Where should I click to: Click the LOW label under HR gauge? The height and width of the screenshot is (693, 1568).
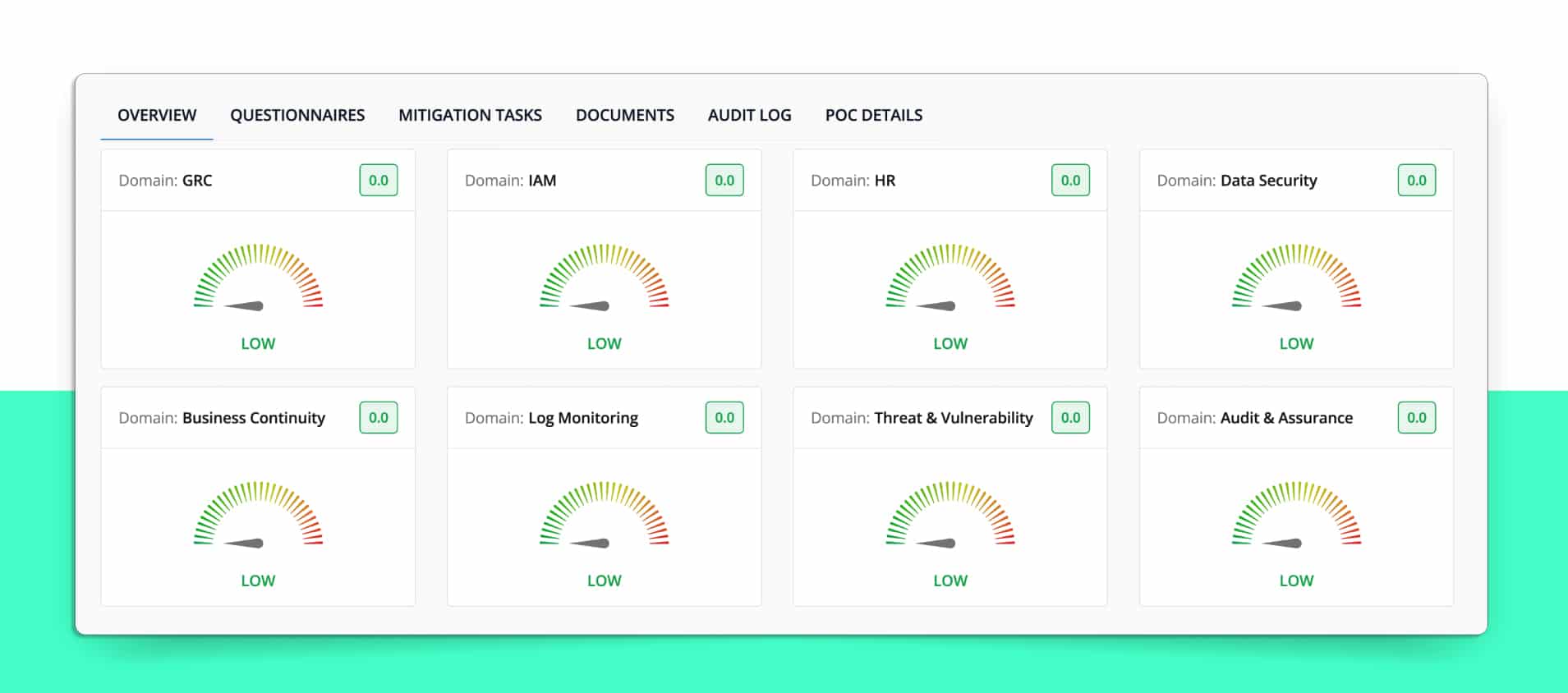pos(950,344)
